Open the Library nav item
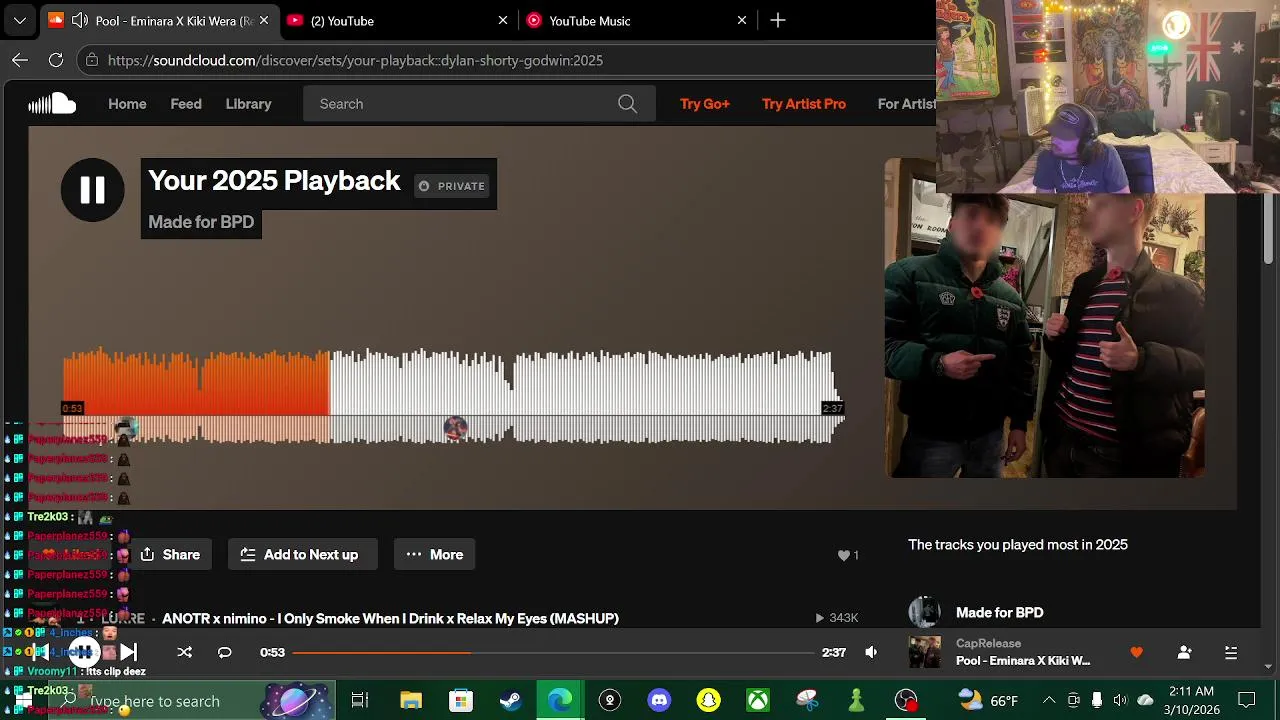The image size is (1280, 720). click(248, 104)
